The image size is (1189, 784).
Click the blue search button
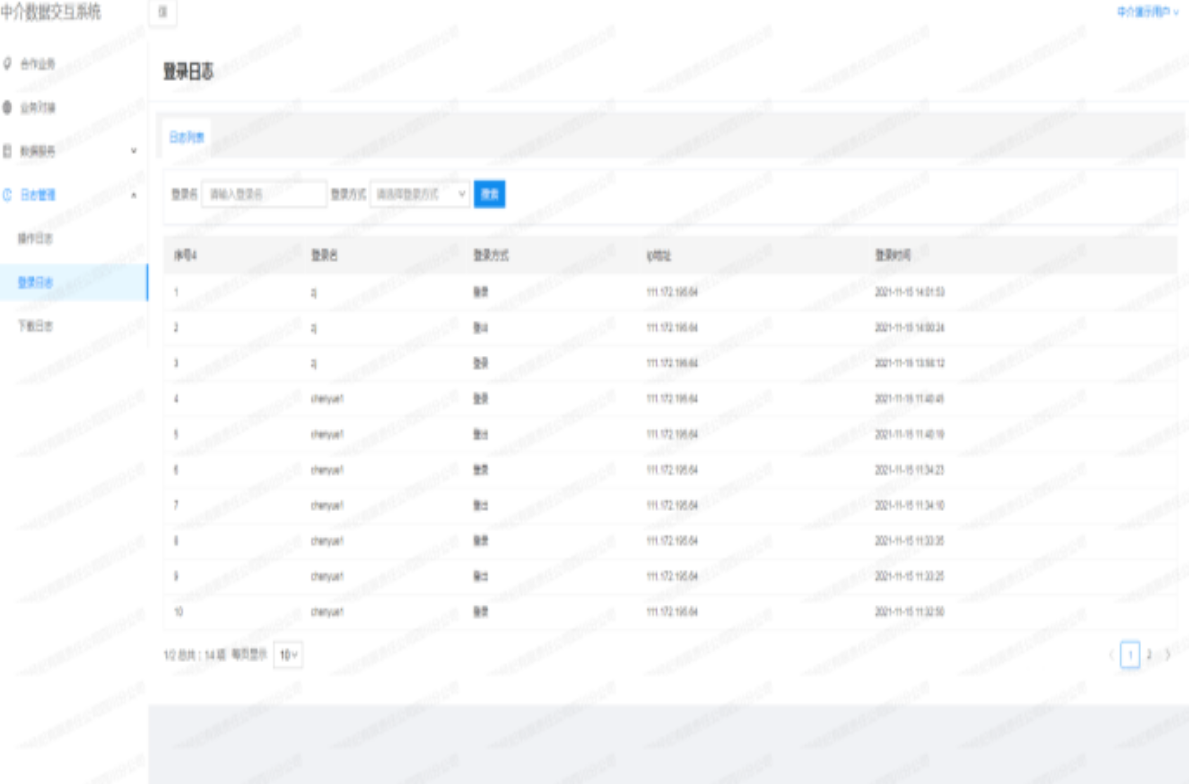(x=490, y=194)
